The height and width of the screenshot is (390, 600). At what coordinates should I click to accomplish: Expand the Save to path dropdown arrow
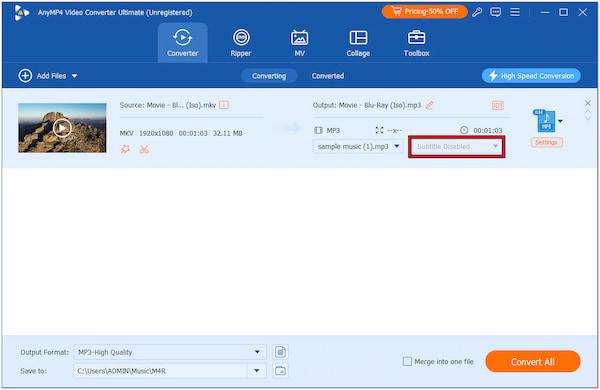[257, 370]
